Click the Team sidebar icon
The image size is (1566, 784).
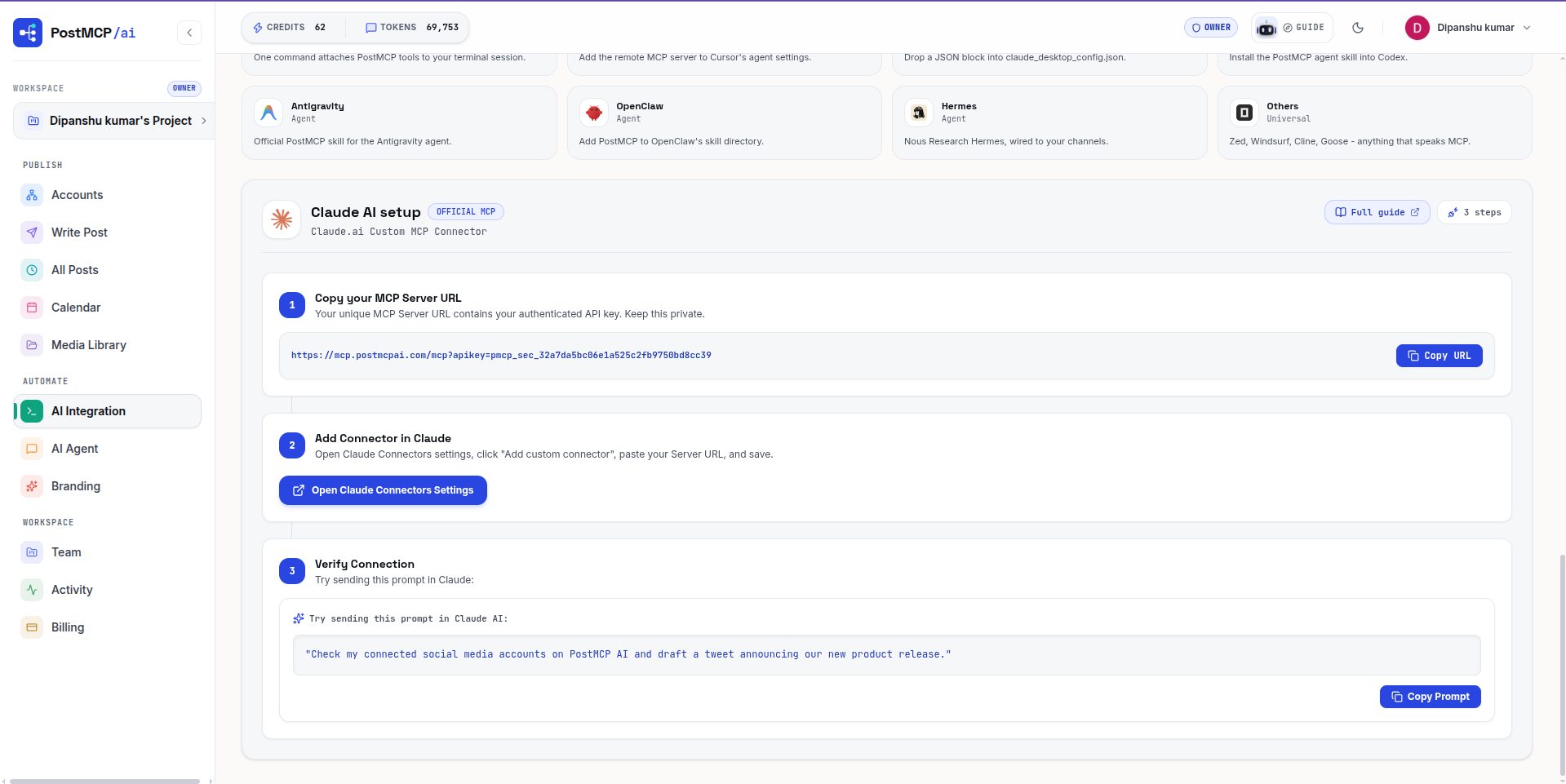coord(32,552)
